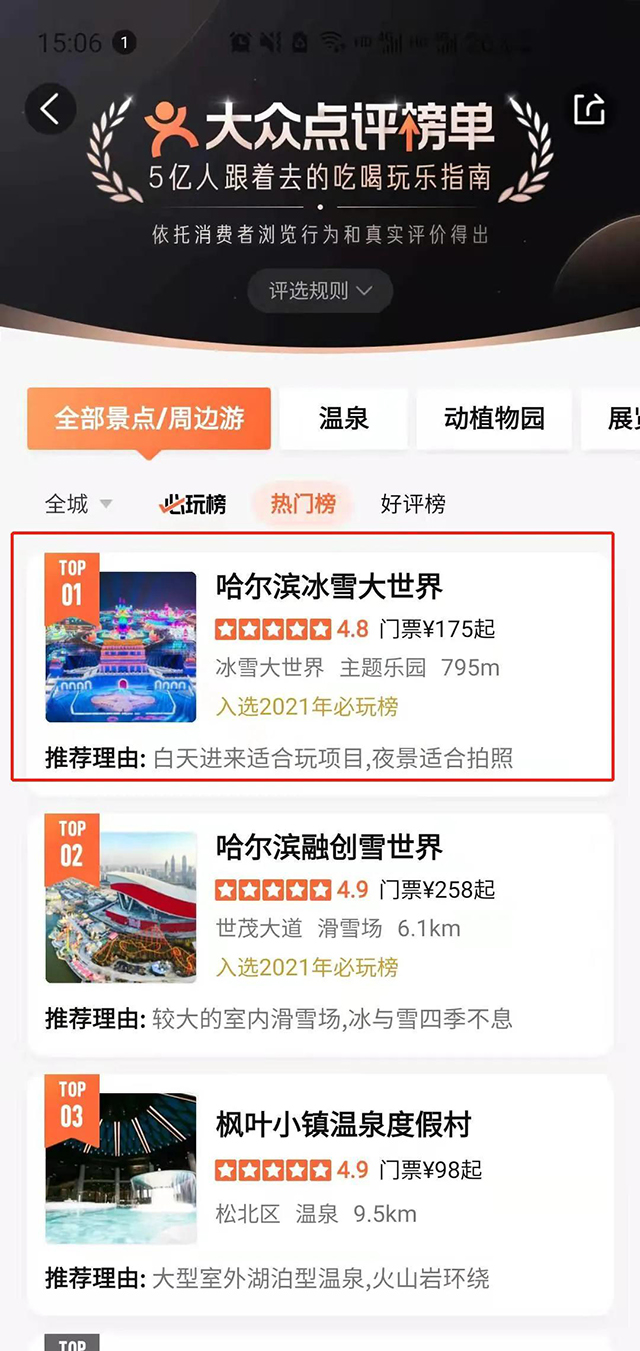640x1351 pixels.
Task: Tap the TOP 03 rank badge
Action: tap(72, 1105)
